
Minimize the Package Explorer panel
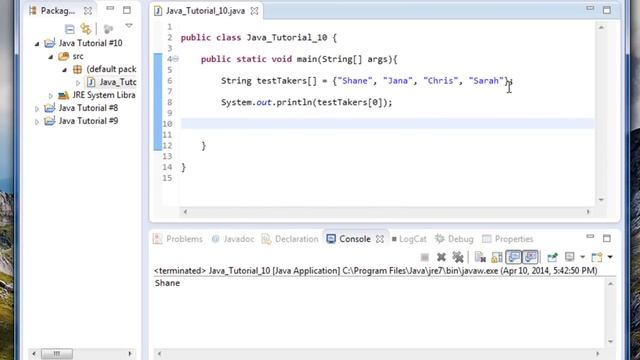[x=110, y=8]
